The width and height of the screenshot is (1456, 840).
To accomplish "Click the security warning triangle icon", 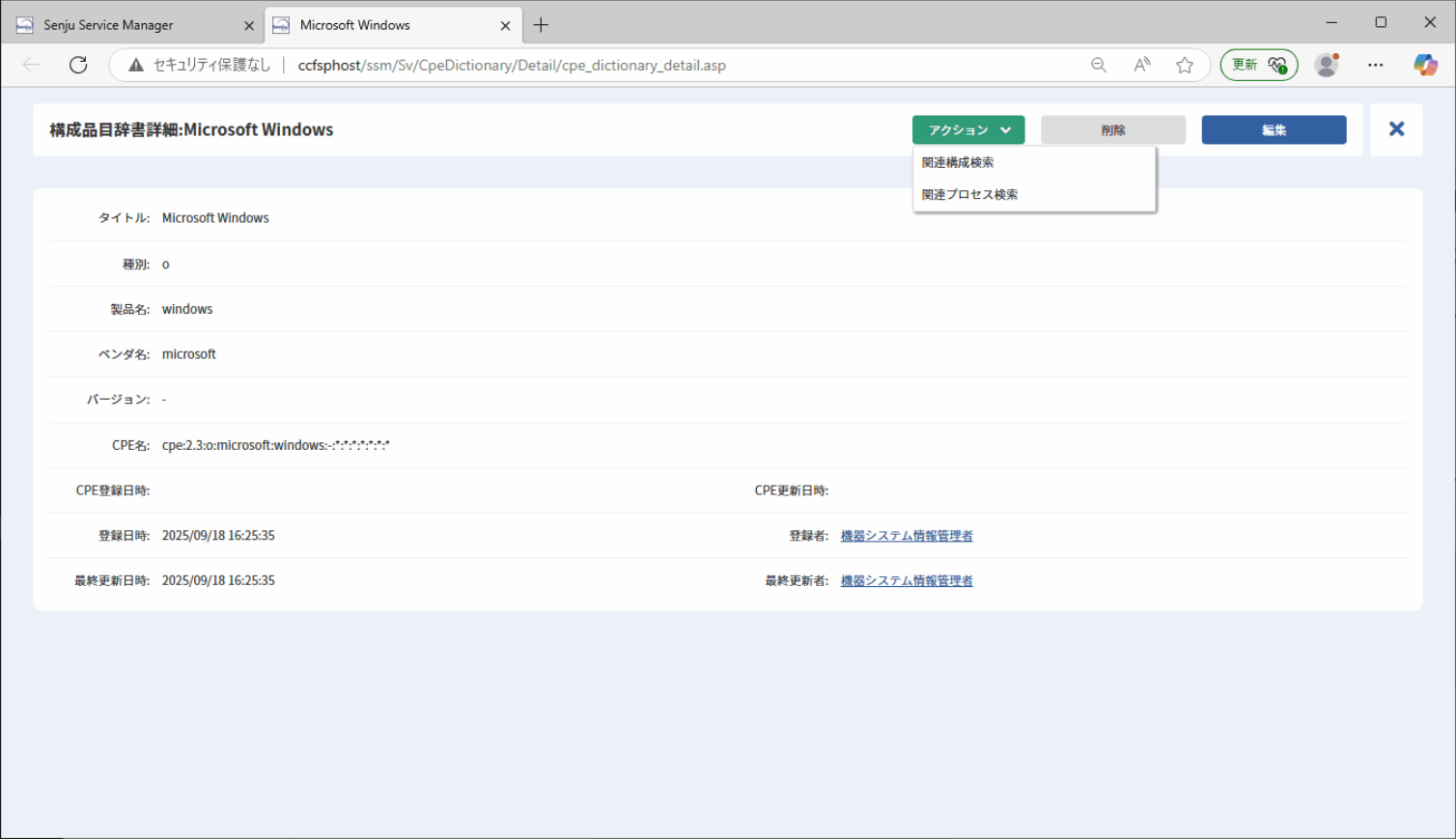I will pos(136,65).
